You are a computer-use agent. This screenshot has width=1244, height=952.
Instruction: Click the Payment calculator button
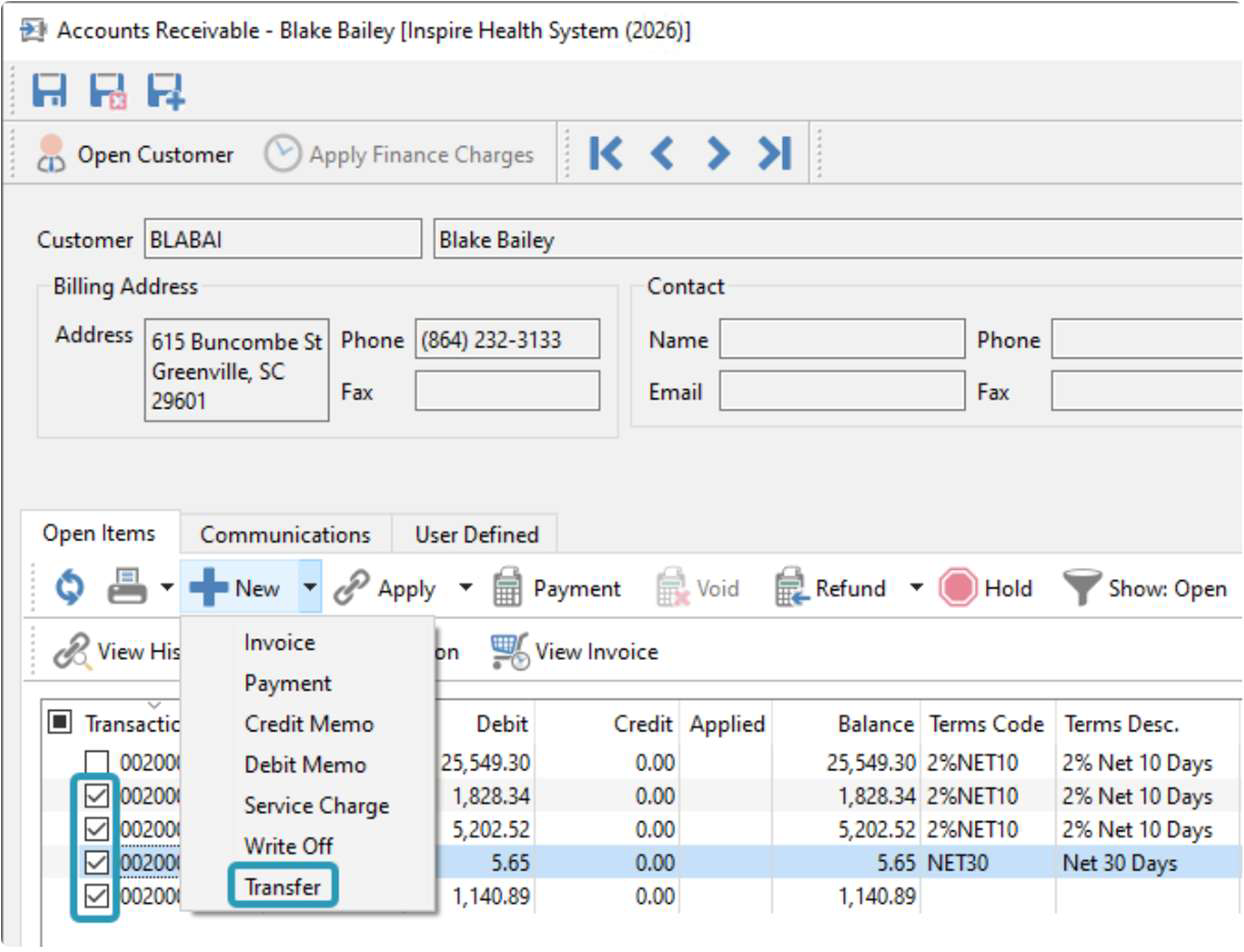[x=557, y=588]
